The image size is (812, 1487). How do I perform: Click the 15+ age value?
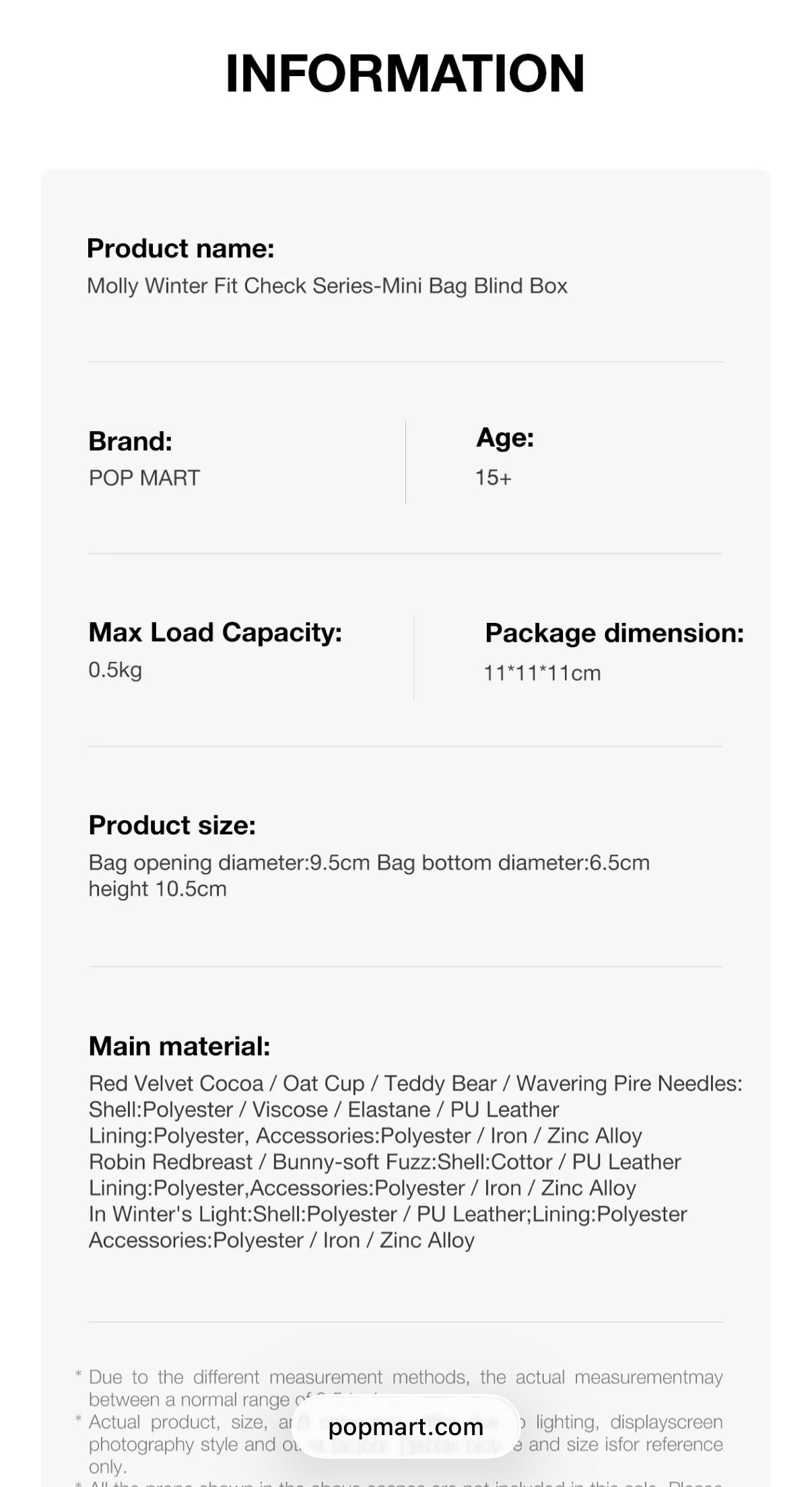click(494, 477)
